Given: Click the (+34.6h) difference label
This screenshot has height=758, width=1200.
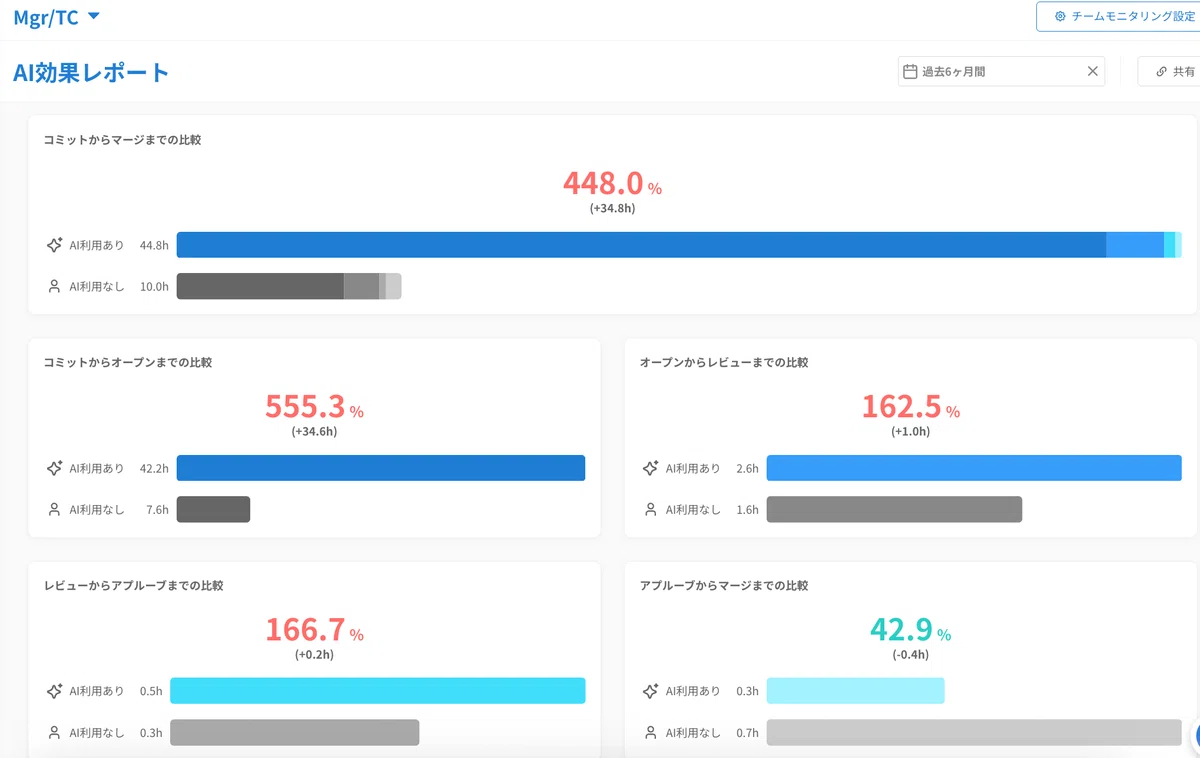Looking at the screenshot, I should (x=314, y=431).
